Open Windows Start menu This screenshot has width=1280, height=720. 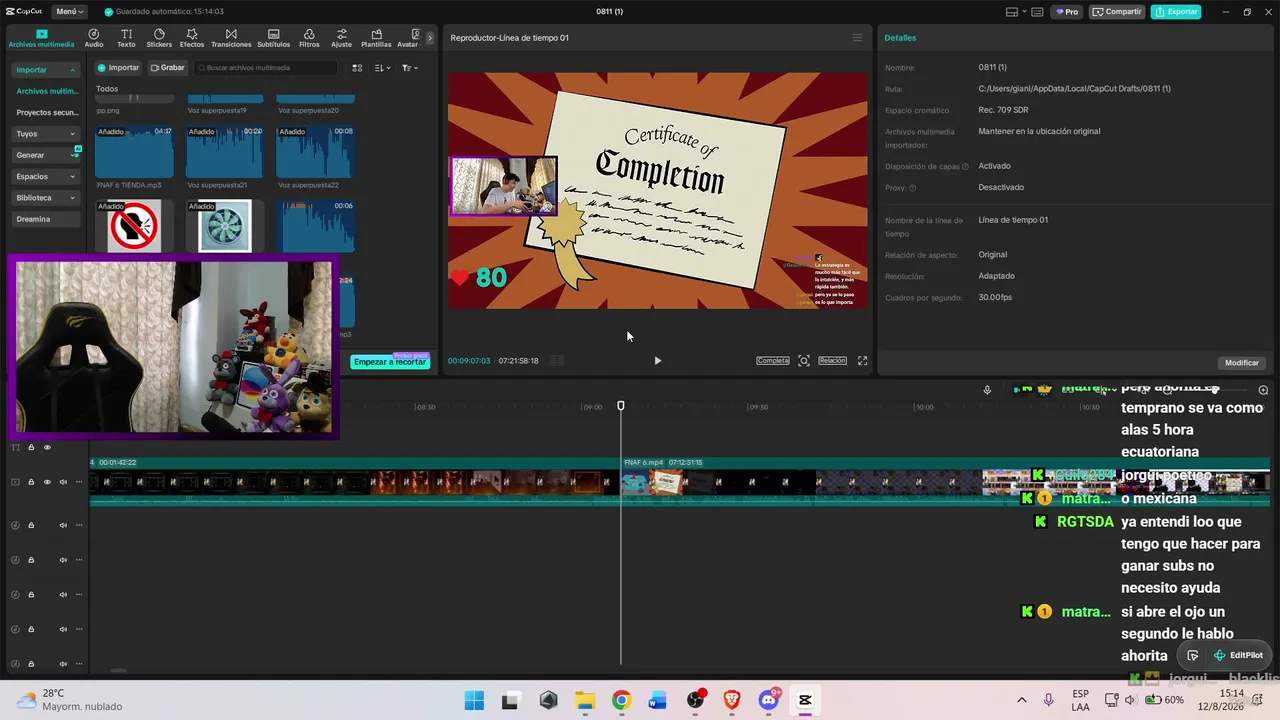click(x=474, y=700)
